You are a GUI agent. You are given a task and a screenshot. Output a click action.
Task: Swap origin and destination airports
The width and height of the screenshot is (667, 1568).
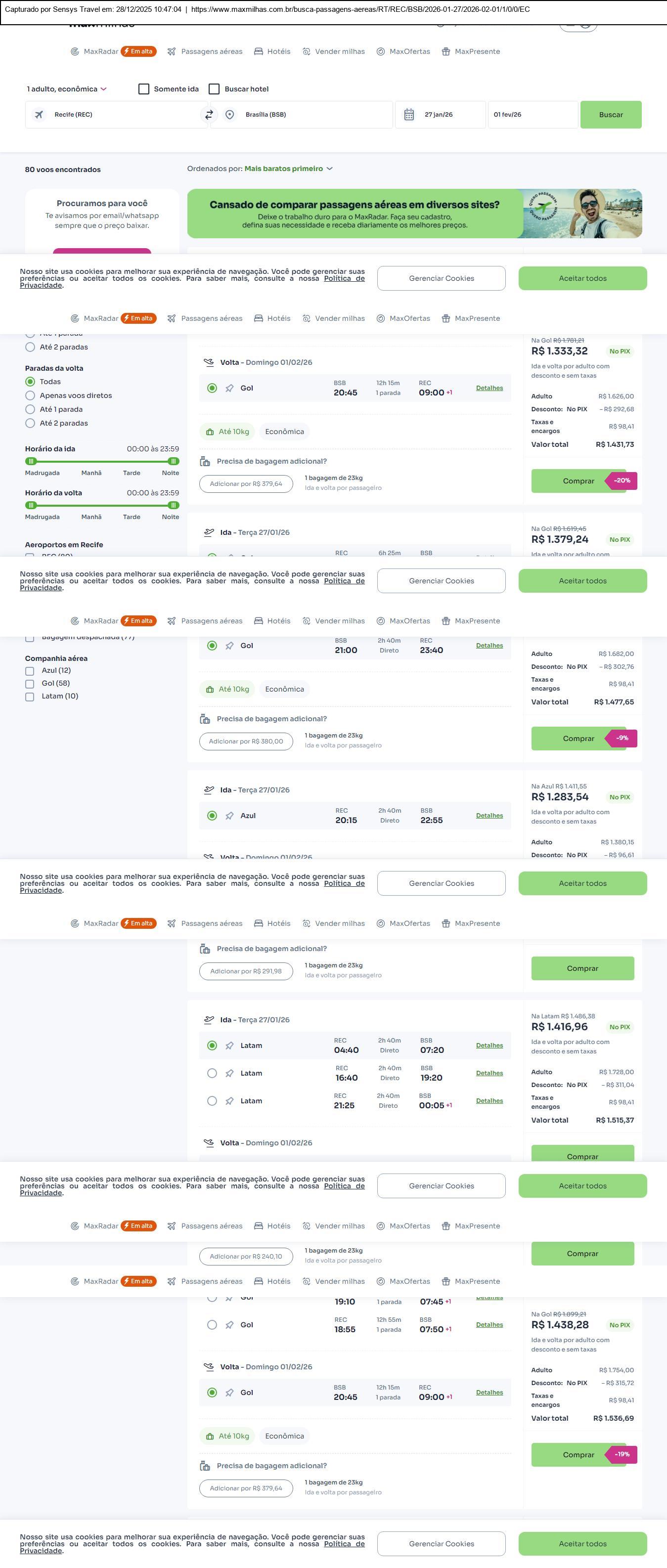(209, 114)
